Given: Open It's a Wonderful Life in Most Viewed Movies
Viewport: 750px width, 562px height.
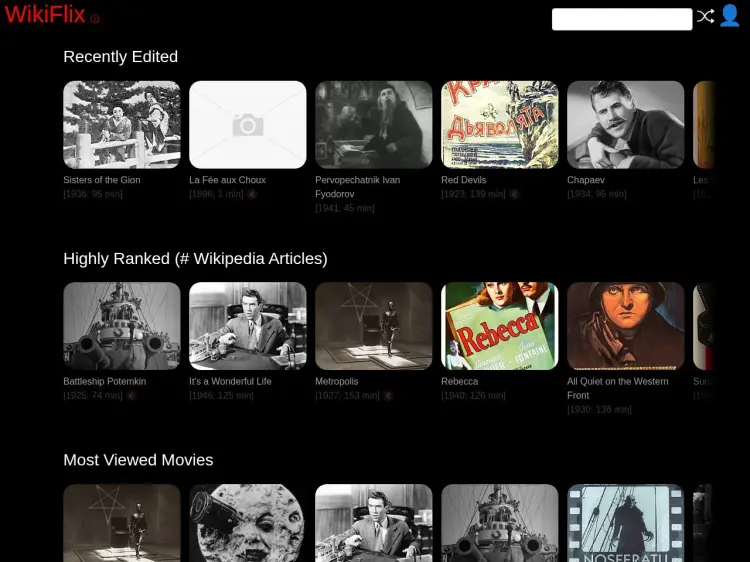Looking at the screenshot, I should tap(374, 523).
